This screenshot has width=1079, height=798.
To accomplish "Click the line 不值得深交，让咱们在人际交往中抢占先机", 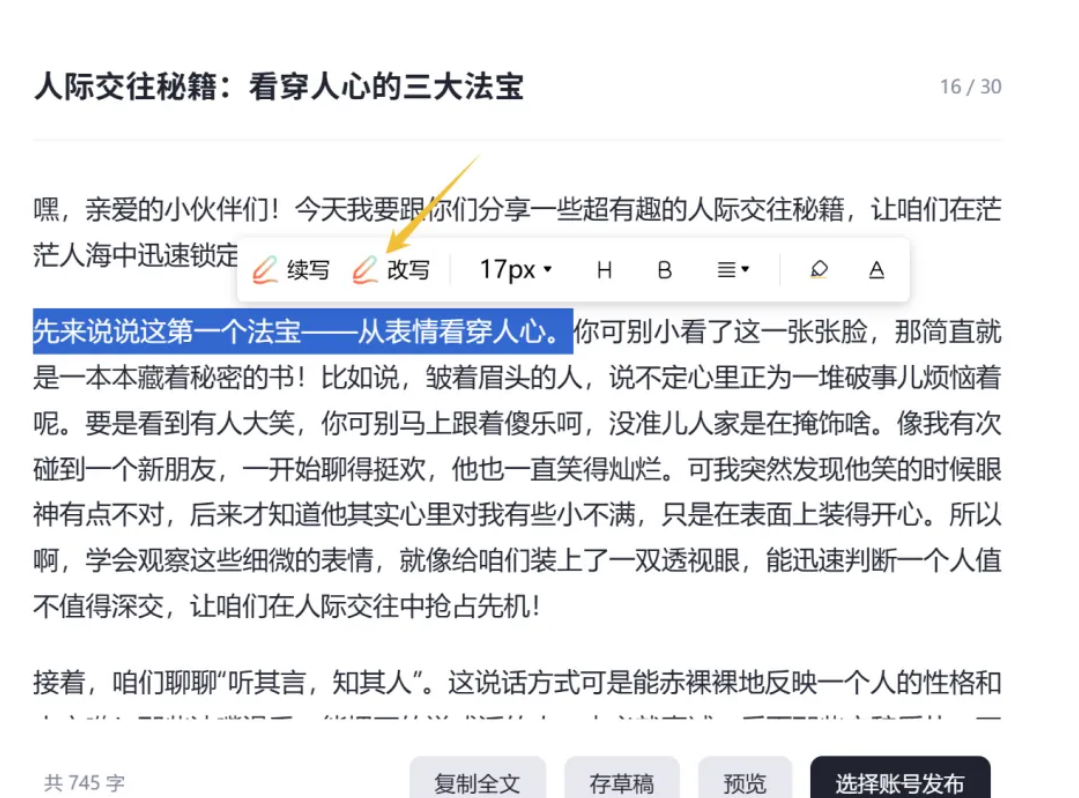I will pyautogui.click(x=286, y=606).
